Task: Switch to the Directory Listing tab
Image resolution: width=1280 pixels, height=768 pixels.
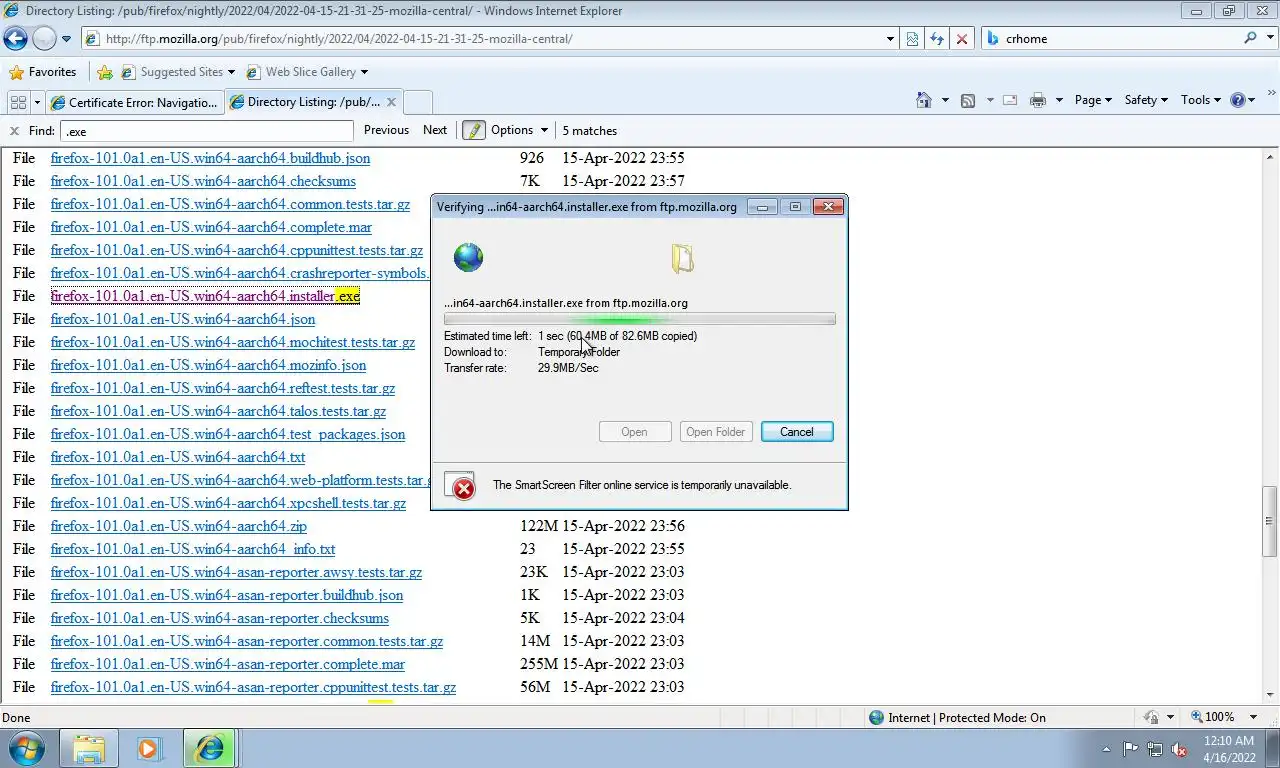Action: (x=304, y=102)
